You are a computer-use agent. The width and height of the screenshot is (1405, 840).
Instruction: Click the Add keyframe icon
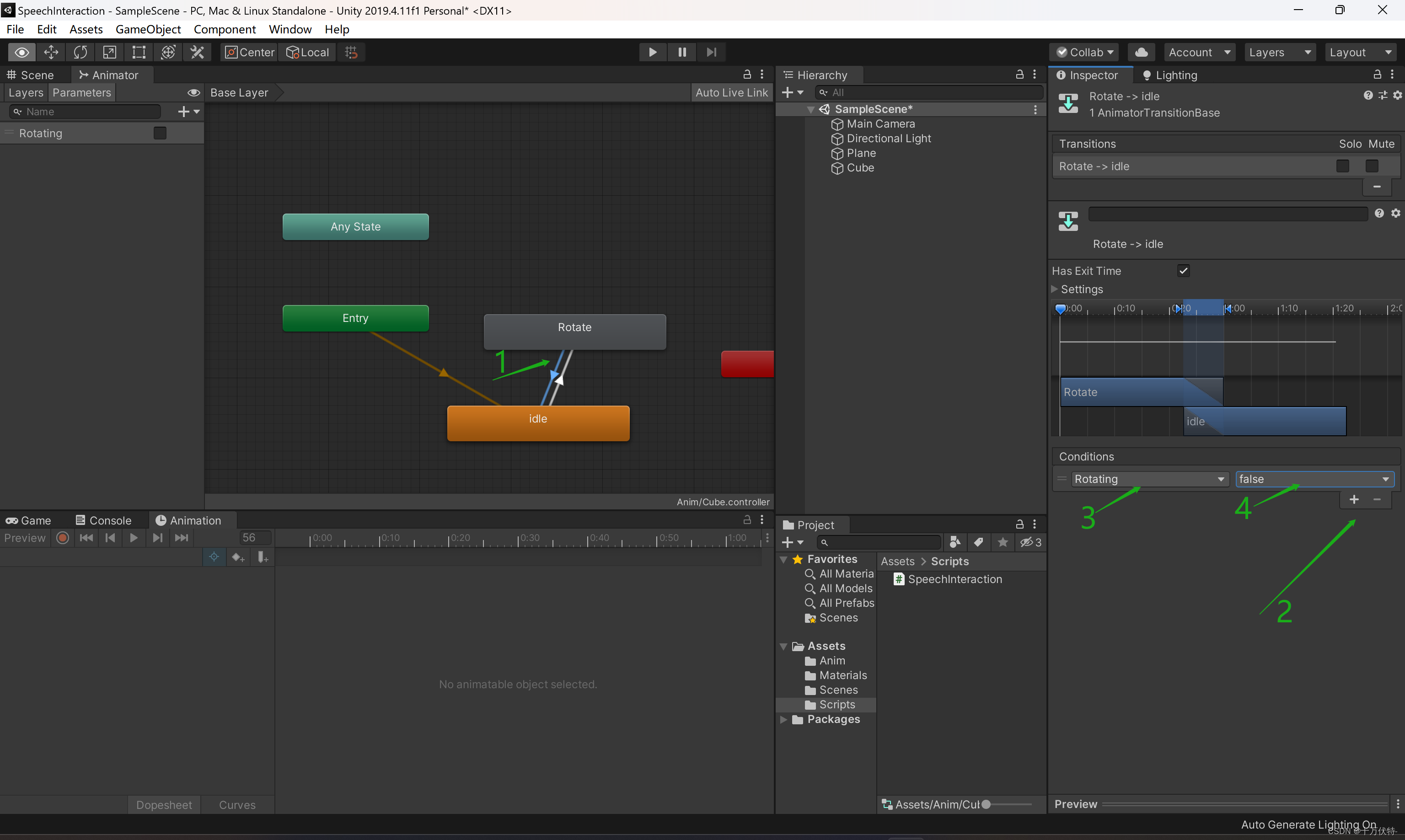pyautogui.click(x=238, y=557)
